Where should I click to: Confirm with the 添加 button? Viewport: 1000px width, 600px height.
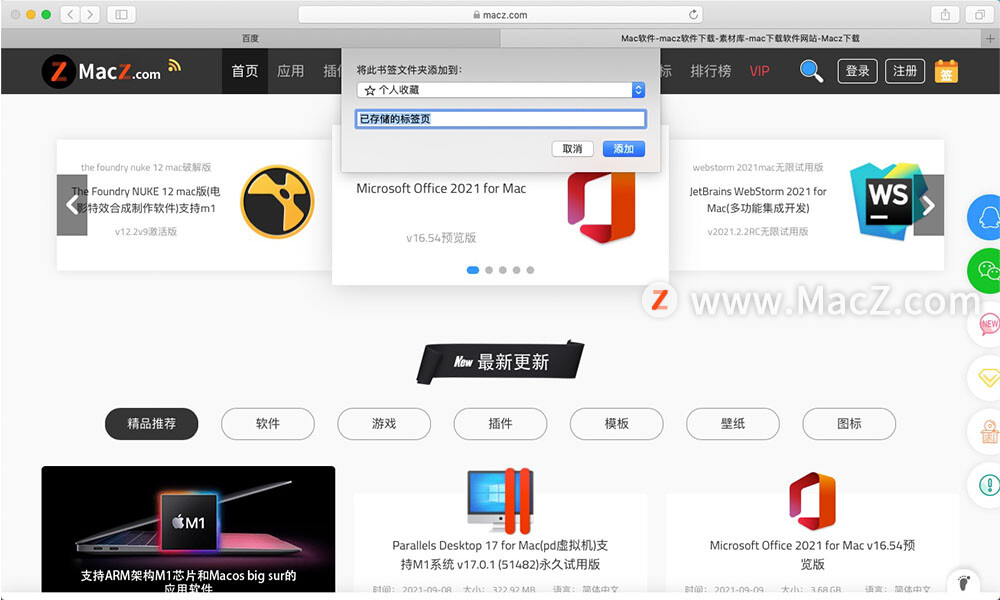click(624, 149)
